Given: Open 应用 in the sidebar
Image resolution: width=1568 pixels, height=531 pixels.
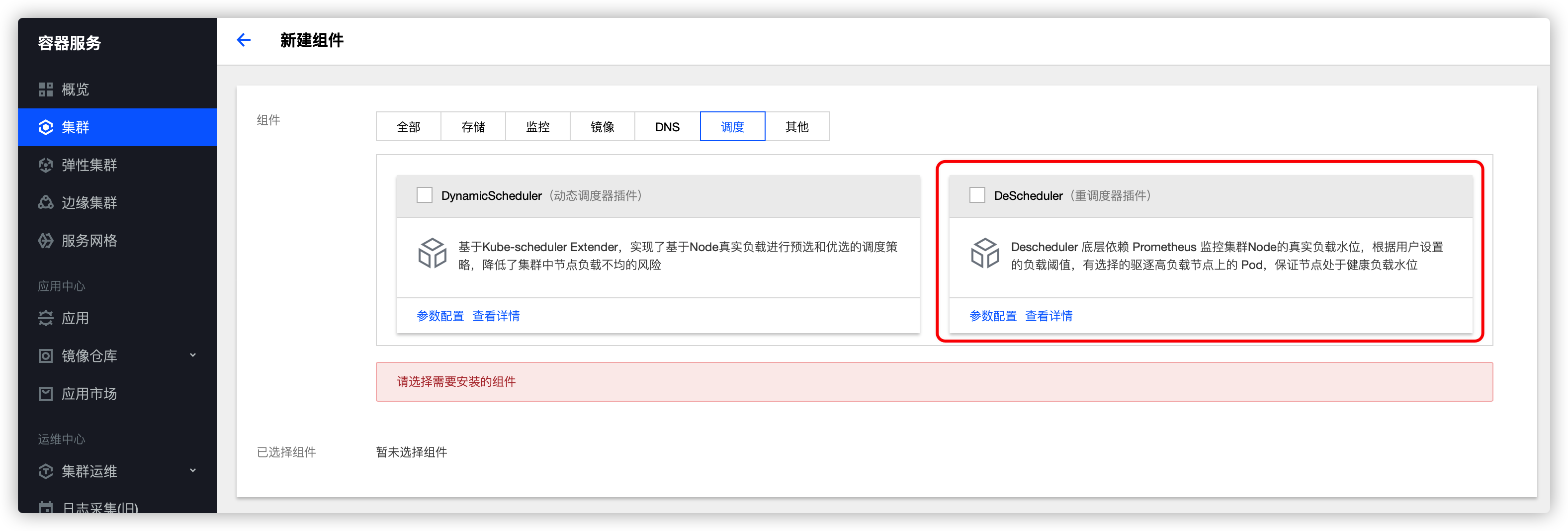Looking at the screenshot, I should click(117, 318).
